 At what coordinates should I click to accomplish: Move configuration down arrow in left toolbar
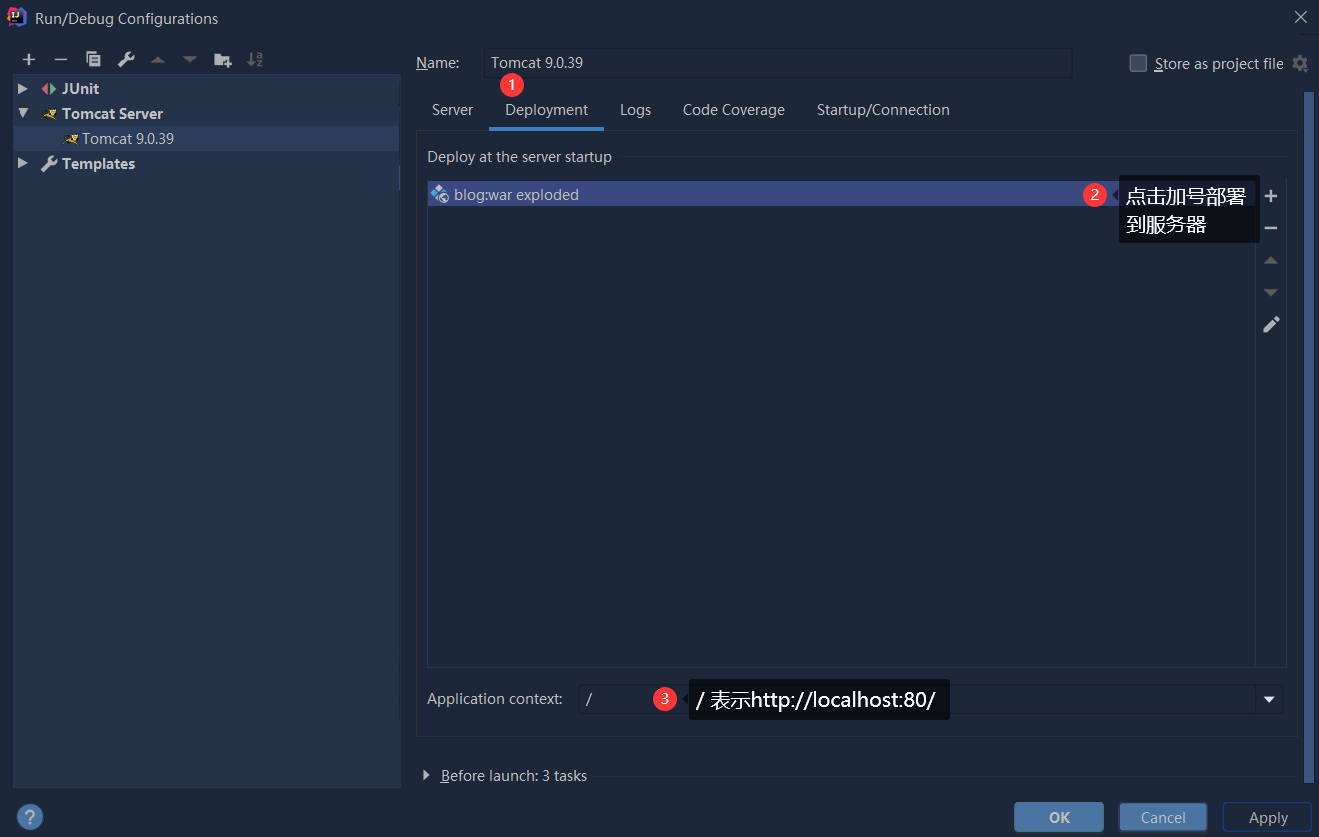coord(190,60)
